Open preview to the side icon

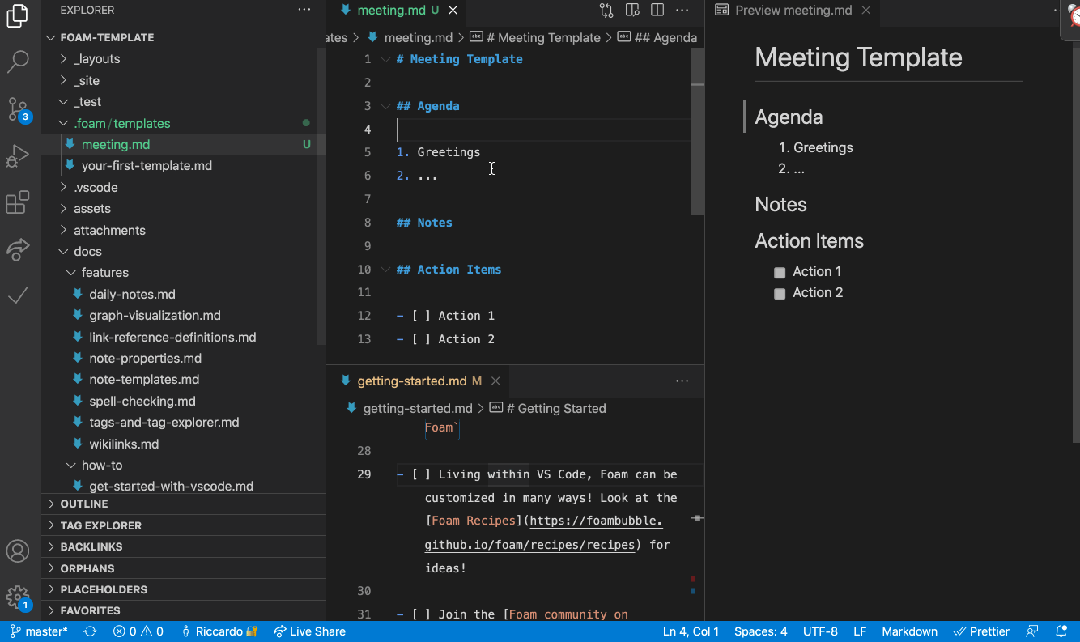pos(632,10)
